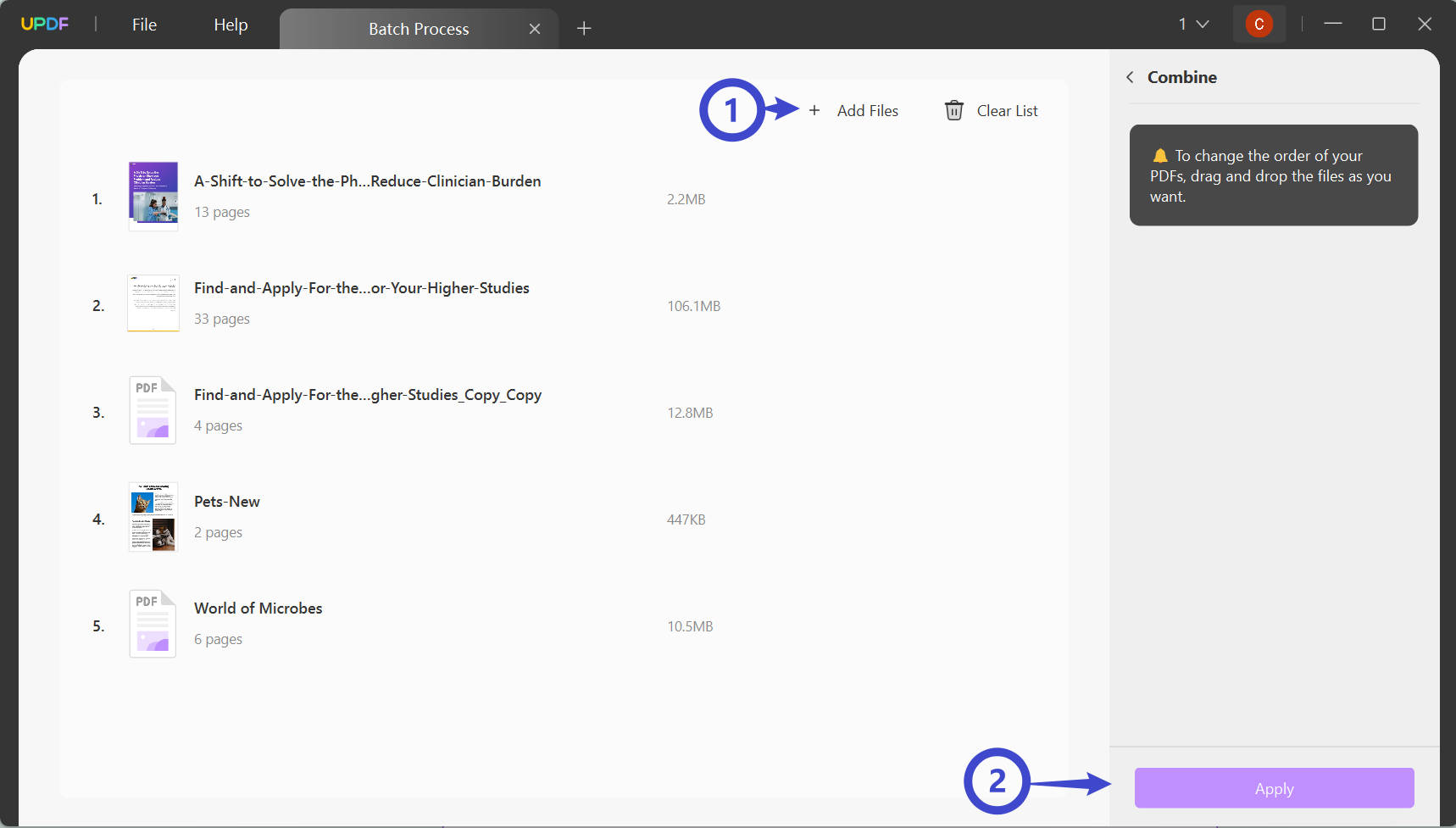
Task: Open the File menu
Action: pos(143,24)
